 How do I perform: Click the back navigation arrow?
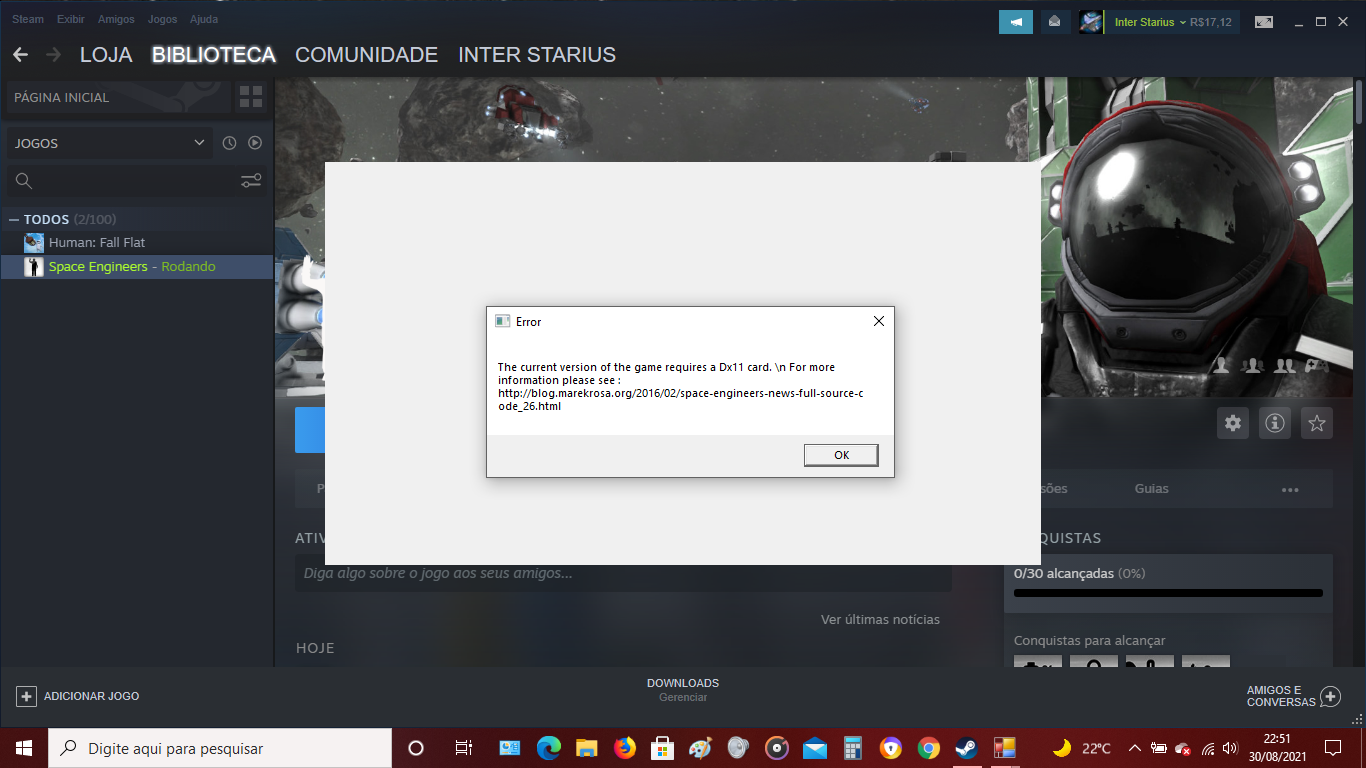pyautogui.click(x=20, y=55)
